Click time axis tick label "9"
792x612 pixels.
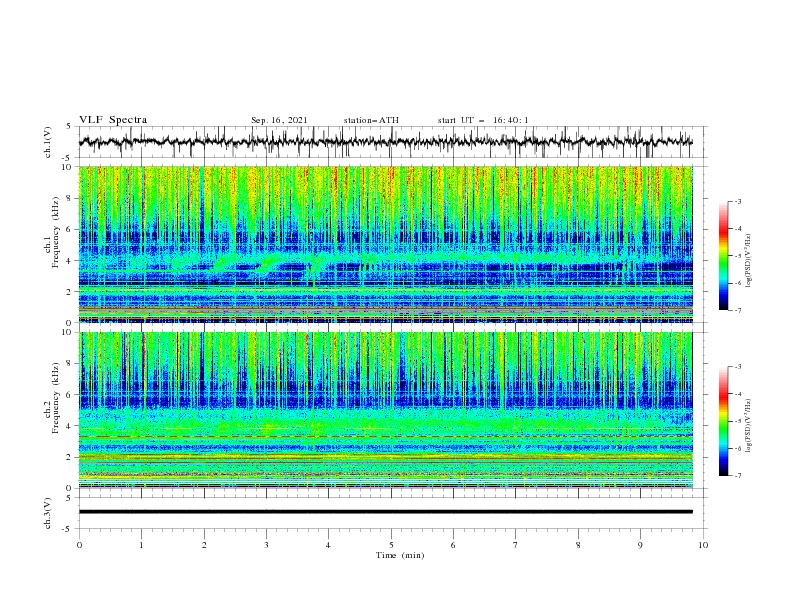[x=640, y=545]
